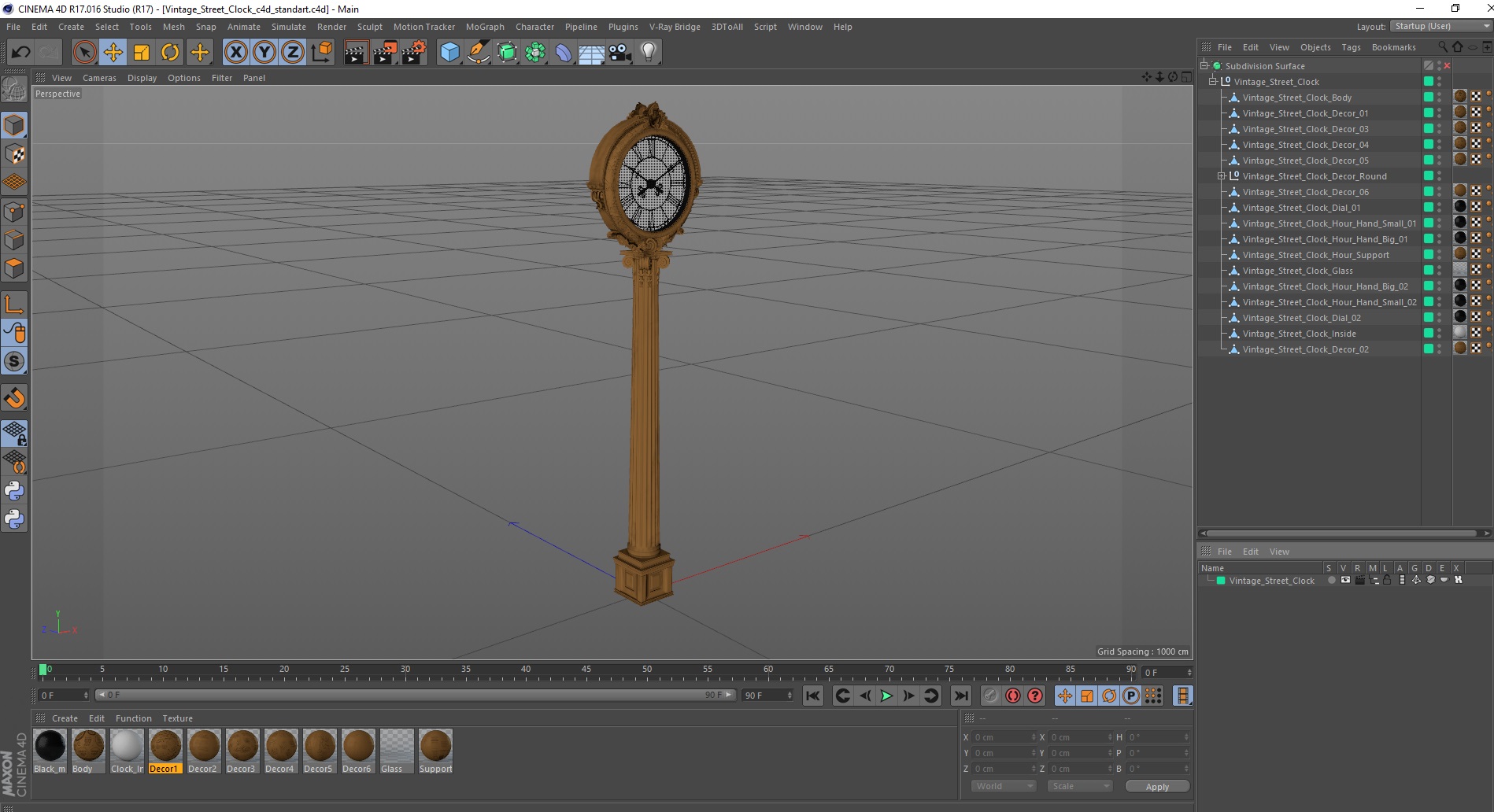Screen dimensions: 1494x812
Task: Click Record Active Objects button
Action: [990, 696]
